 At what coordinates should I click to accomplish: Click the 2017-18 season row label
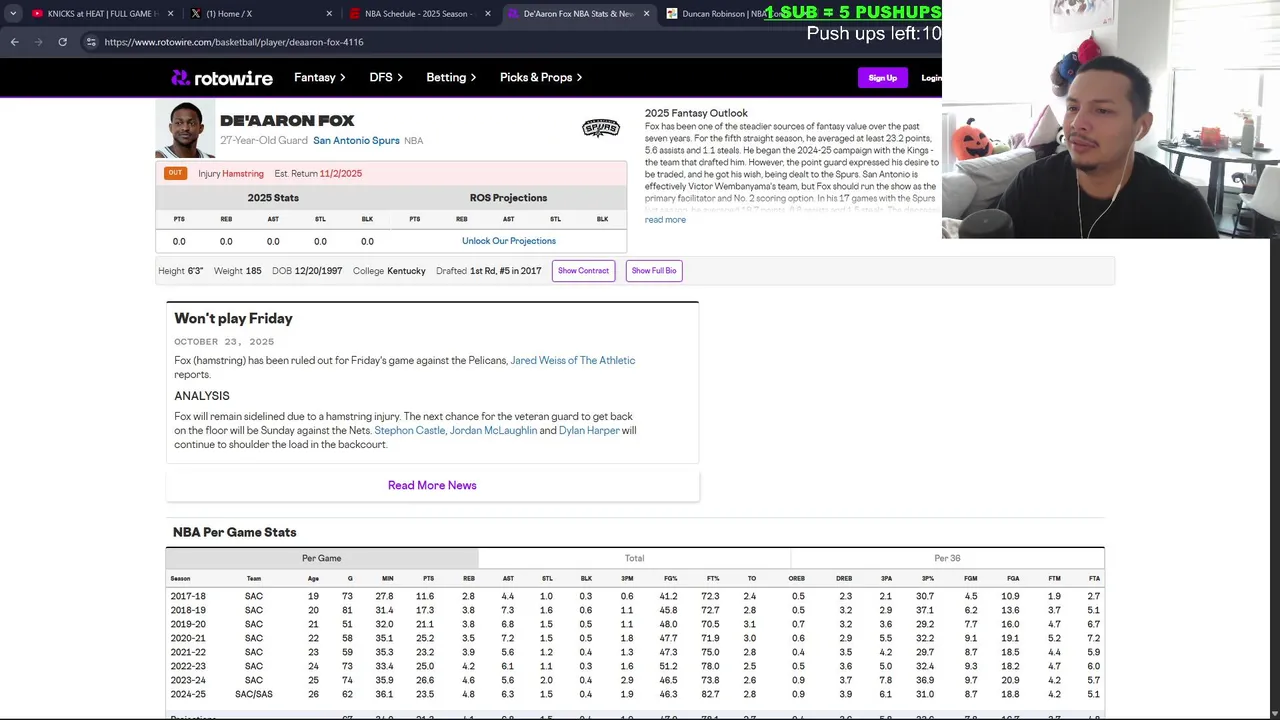coord(188,596)
